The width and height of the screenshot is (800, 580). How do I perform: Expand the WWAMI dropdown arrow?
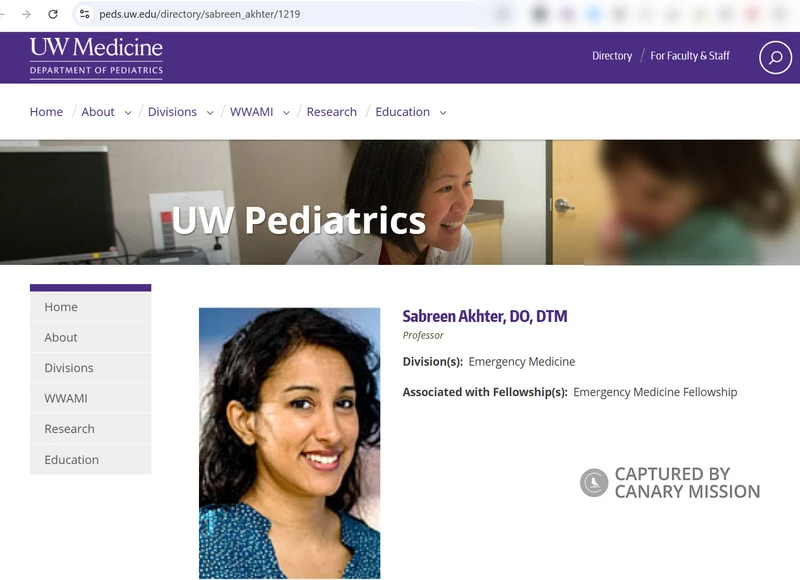click(286, 113)
